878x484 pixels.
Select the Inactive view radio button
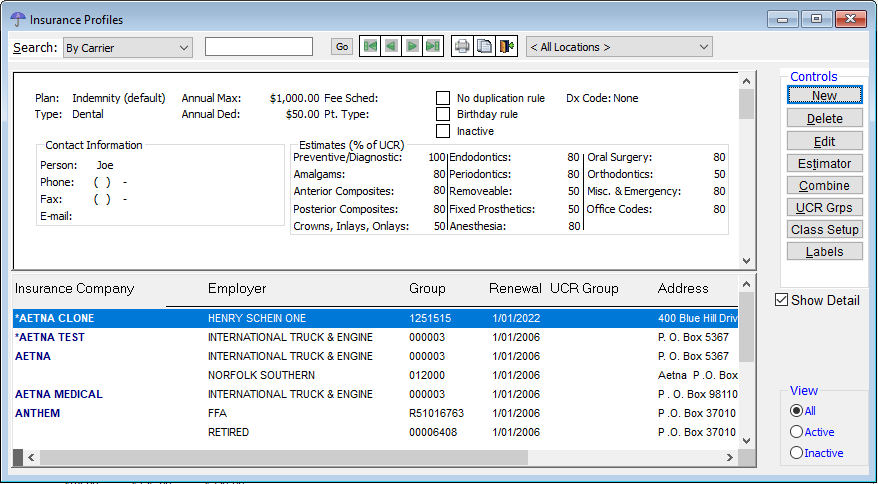click(796, 453)
